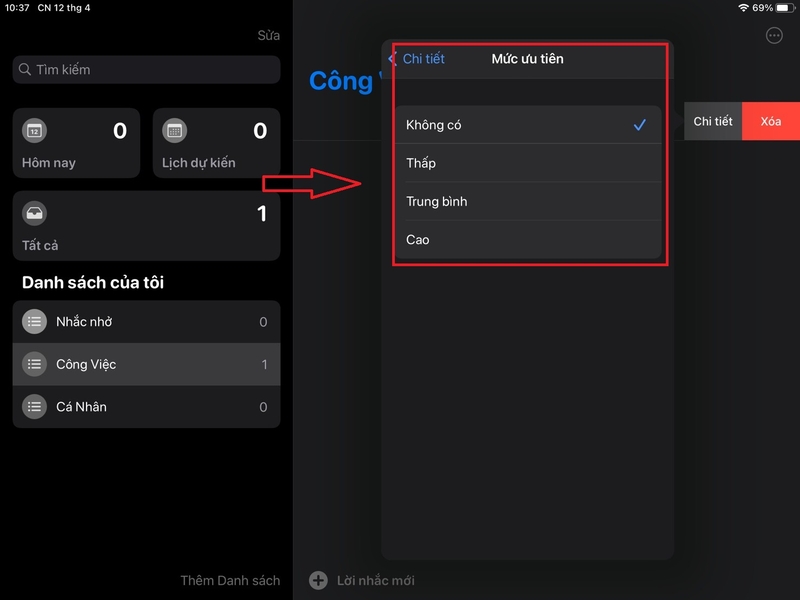The height and width of the screenshot is (600, 800).
Task: Open the Tất cả inbox tray icon
Action: (x=34, y=213)
